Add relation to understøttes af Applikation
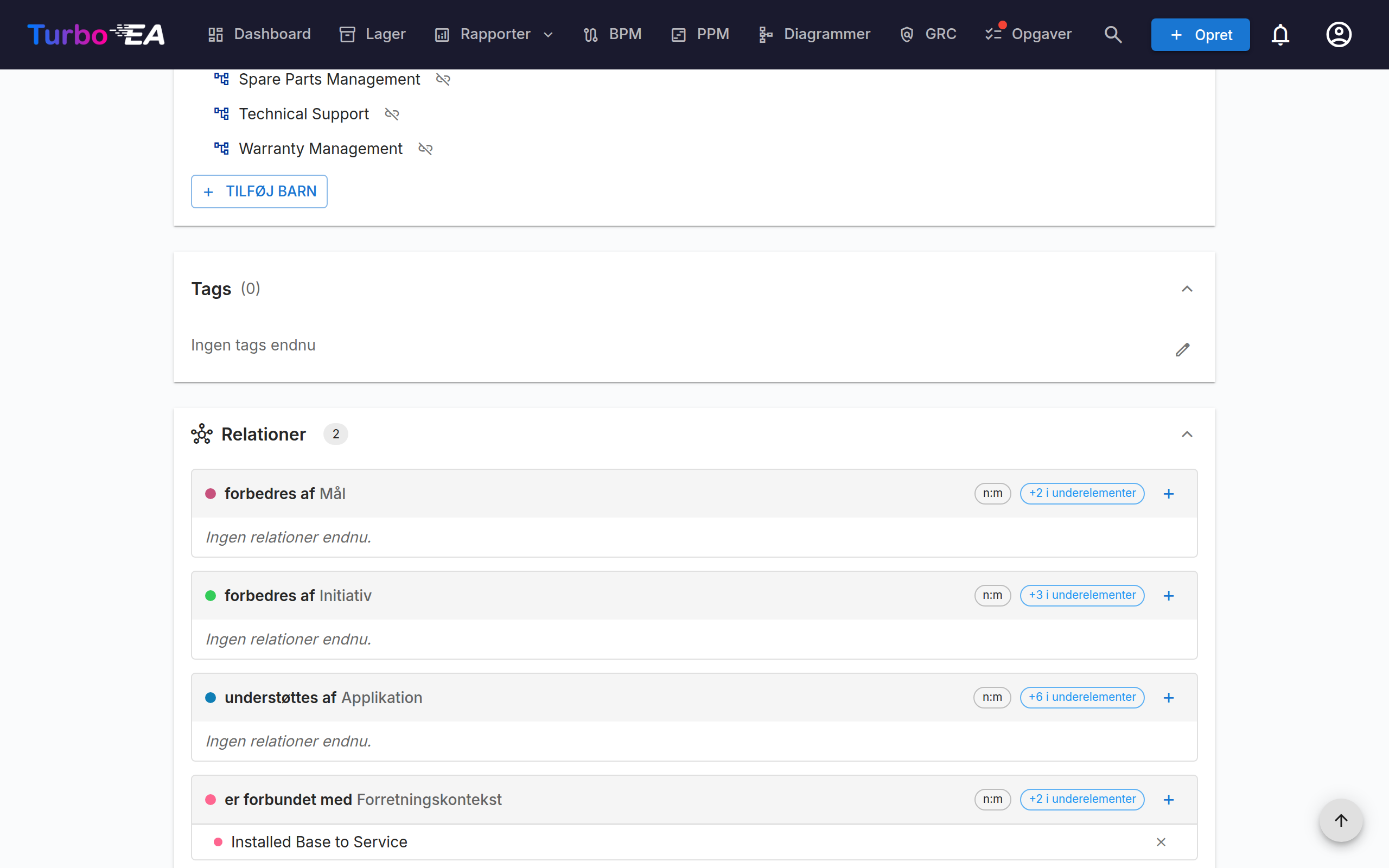Image resolution: width=1389 pixels, height=868 pixels. pos(1169,698)
